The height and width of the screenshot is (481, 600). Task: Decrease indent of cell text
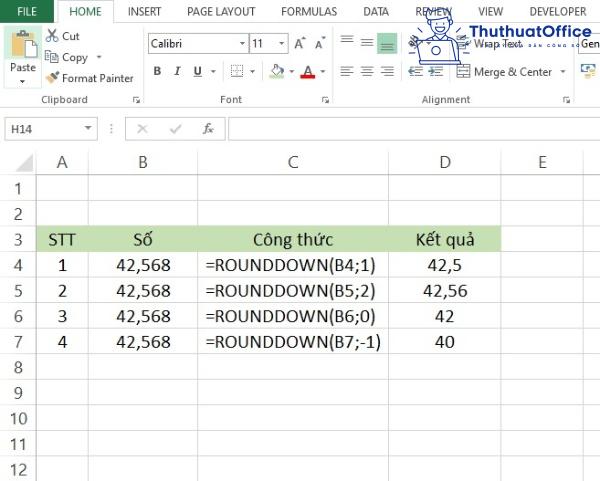tap(415, 71)
